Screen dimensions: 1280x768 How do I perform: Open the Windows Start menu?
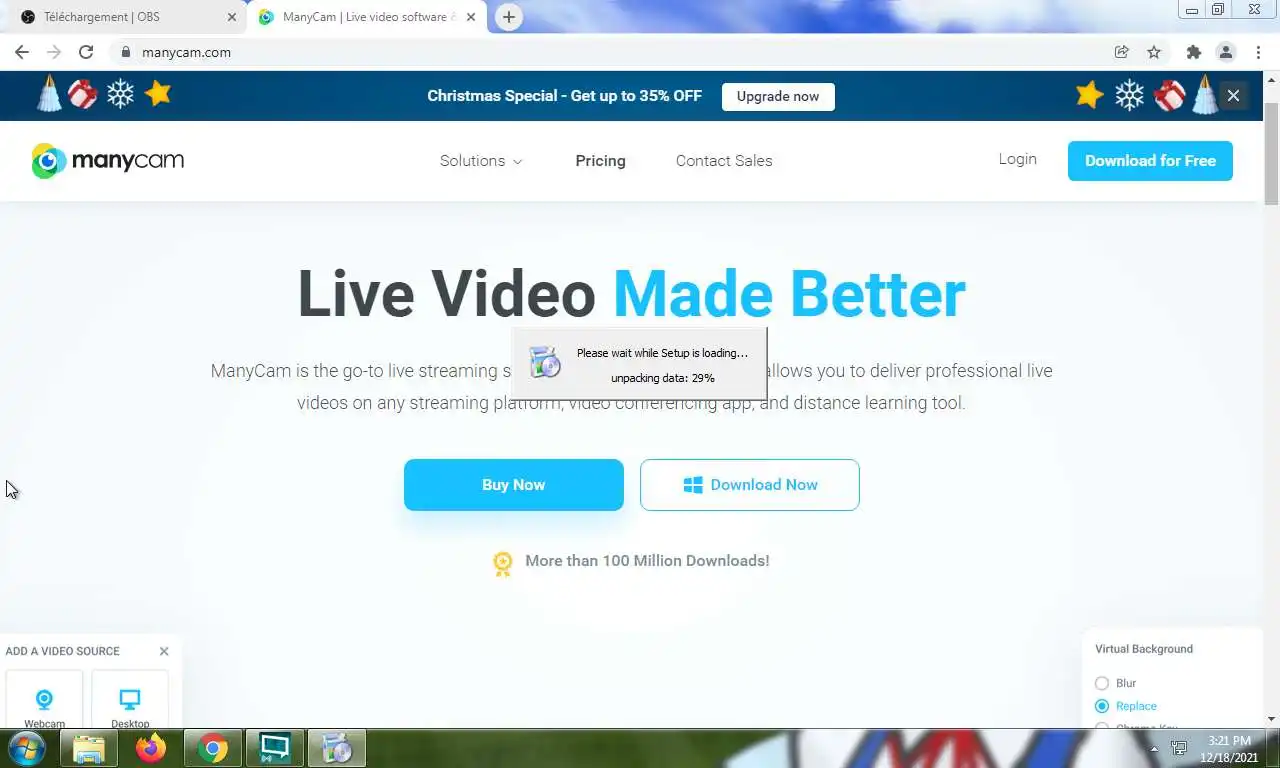tap(26, 748)
